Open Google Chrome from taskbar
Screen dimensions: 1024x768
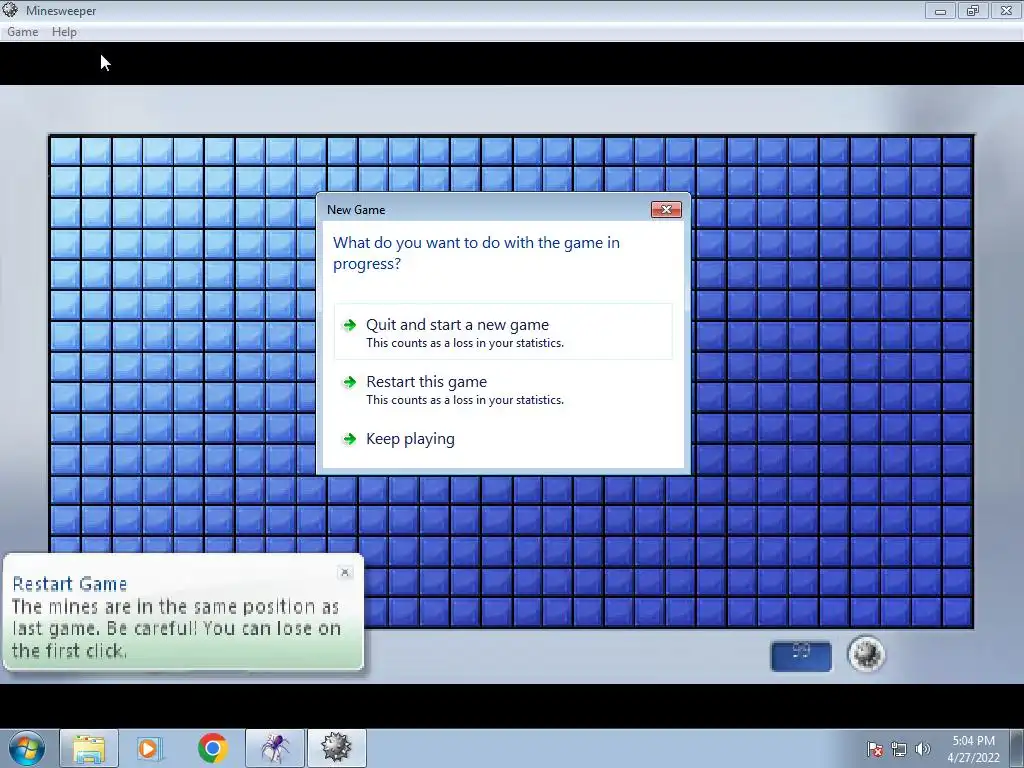tap(212, 748)
